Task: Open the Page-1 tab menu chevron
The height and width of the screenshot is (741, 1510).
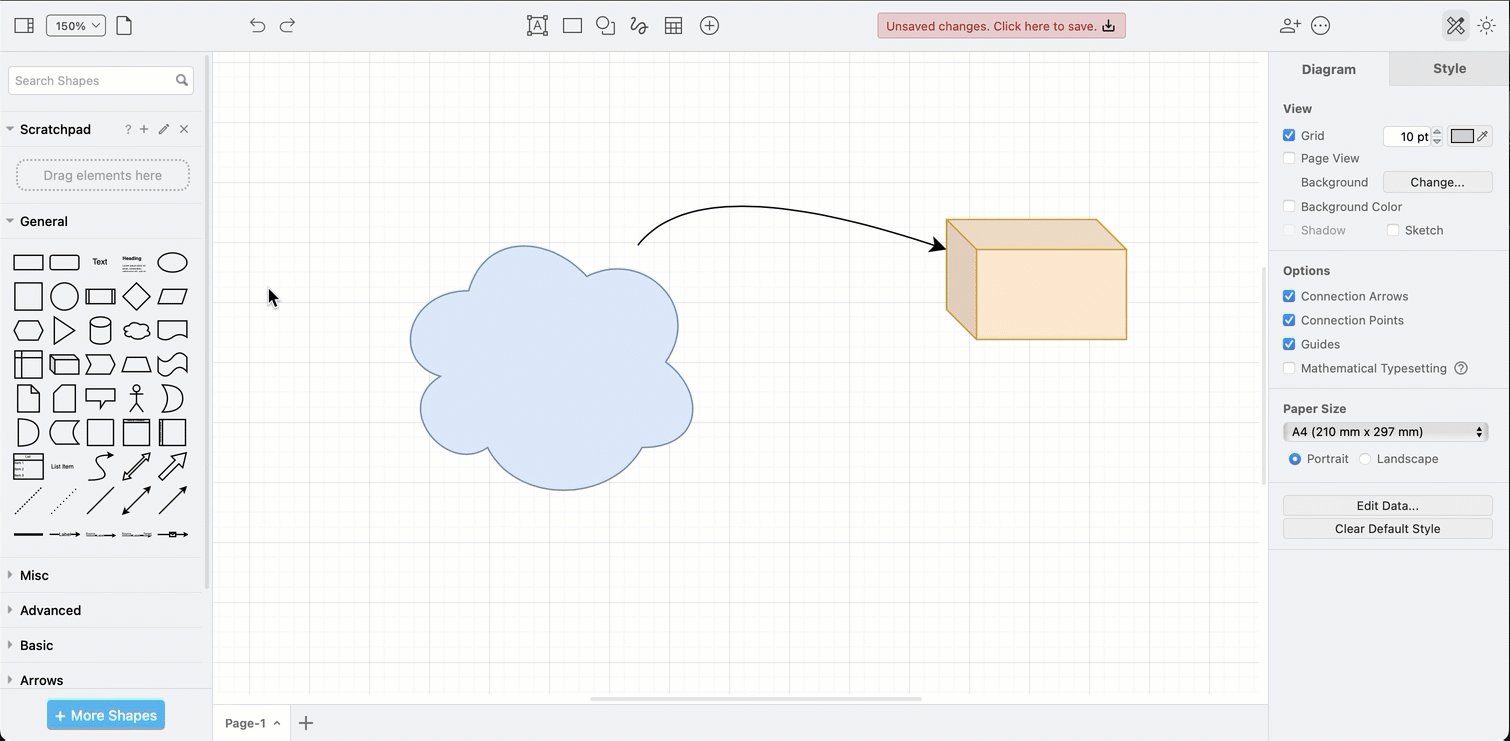Action: (277, 723)
